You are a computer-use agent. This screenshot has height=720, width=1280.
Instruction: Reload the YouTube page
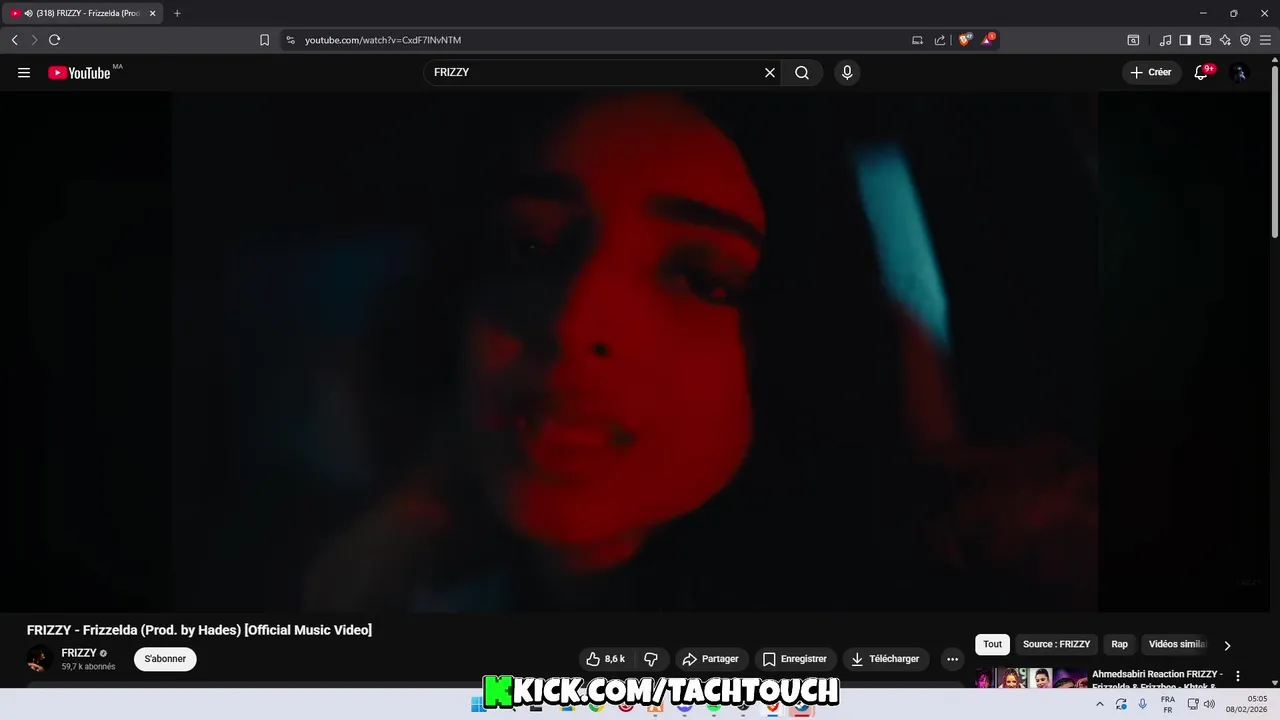pyautogui.click(x=54, y=40)
